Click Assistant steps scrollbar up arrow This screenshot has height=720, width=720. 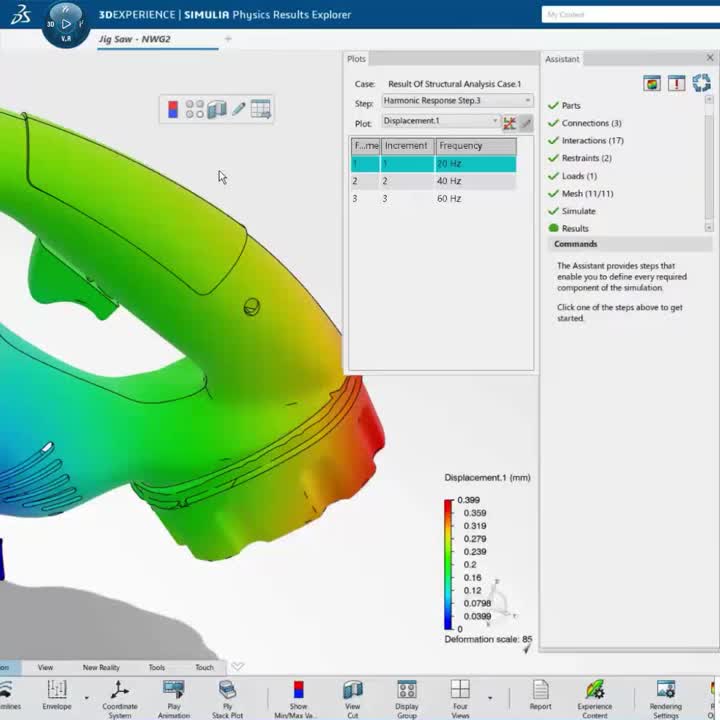[x=709, y=99]
